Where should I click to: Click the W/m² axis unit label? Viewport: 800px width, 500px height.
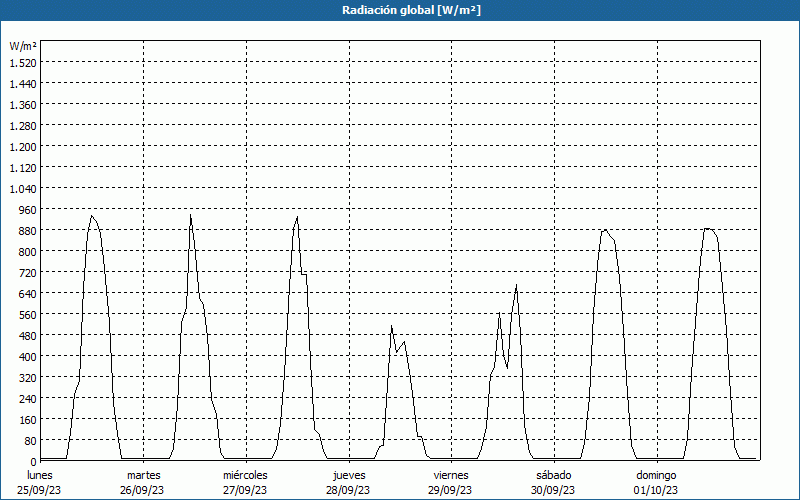pos(23,46)
